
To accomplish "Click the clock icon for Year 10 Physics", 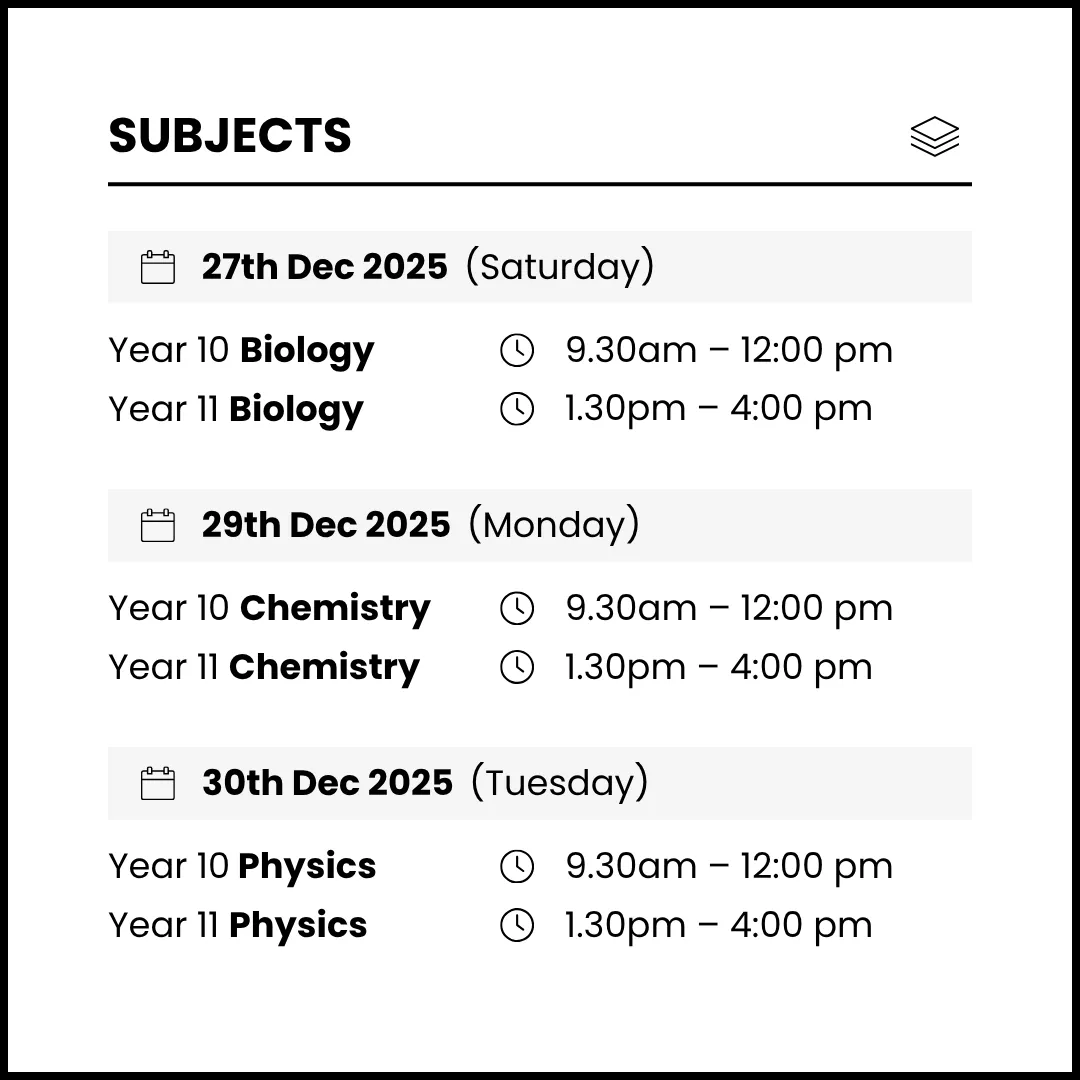I will pyautogui.click(x=517, y=866).
